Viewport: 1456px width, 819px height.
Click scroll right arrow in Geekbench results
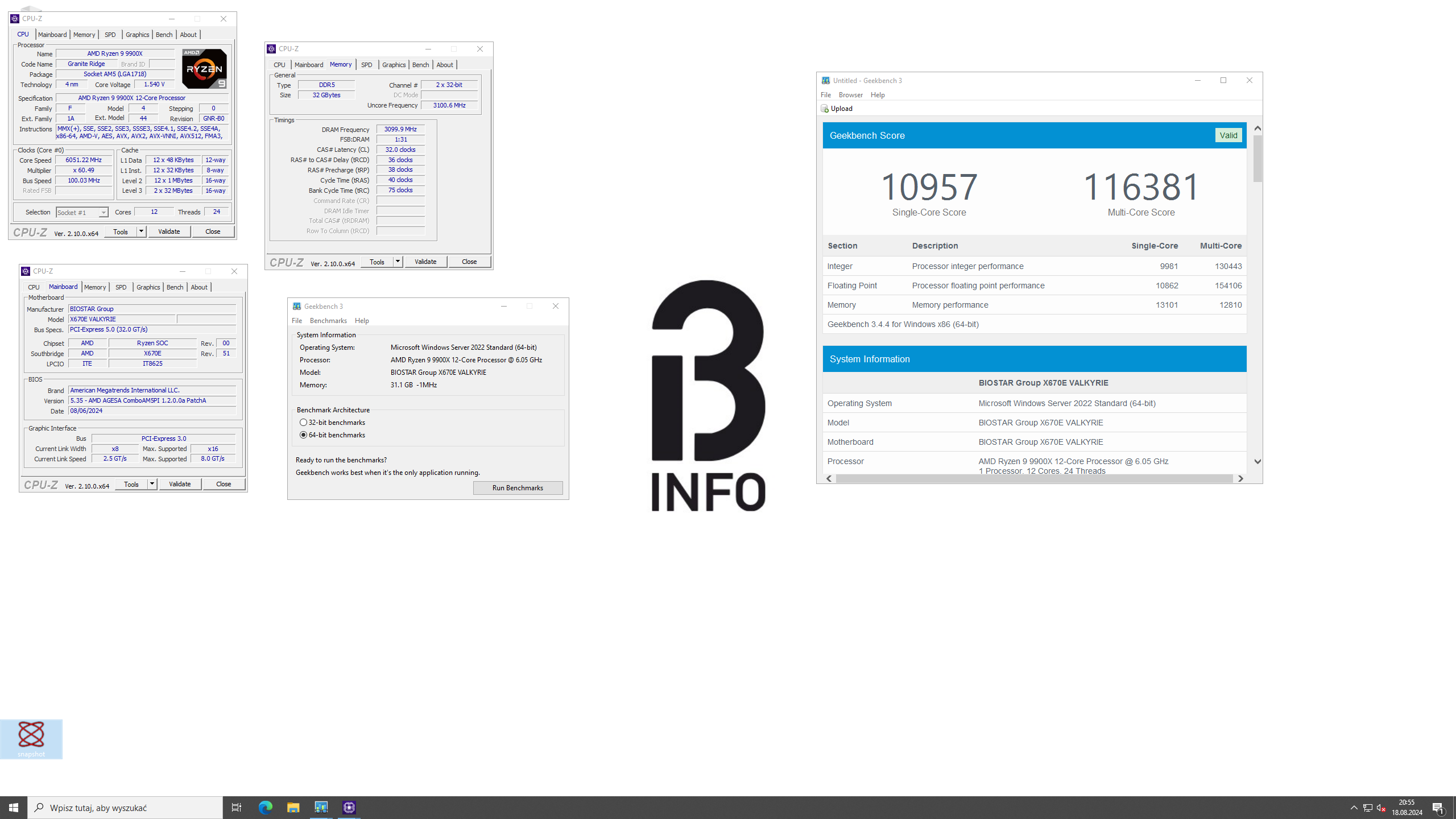click(x=1240, y=479)
